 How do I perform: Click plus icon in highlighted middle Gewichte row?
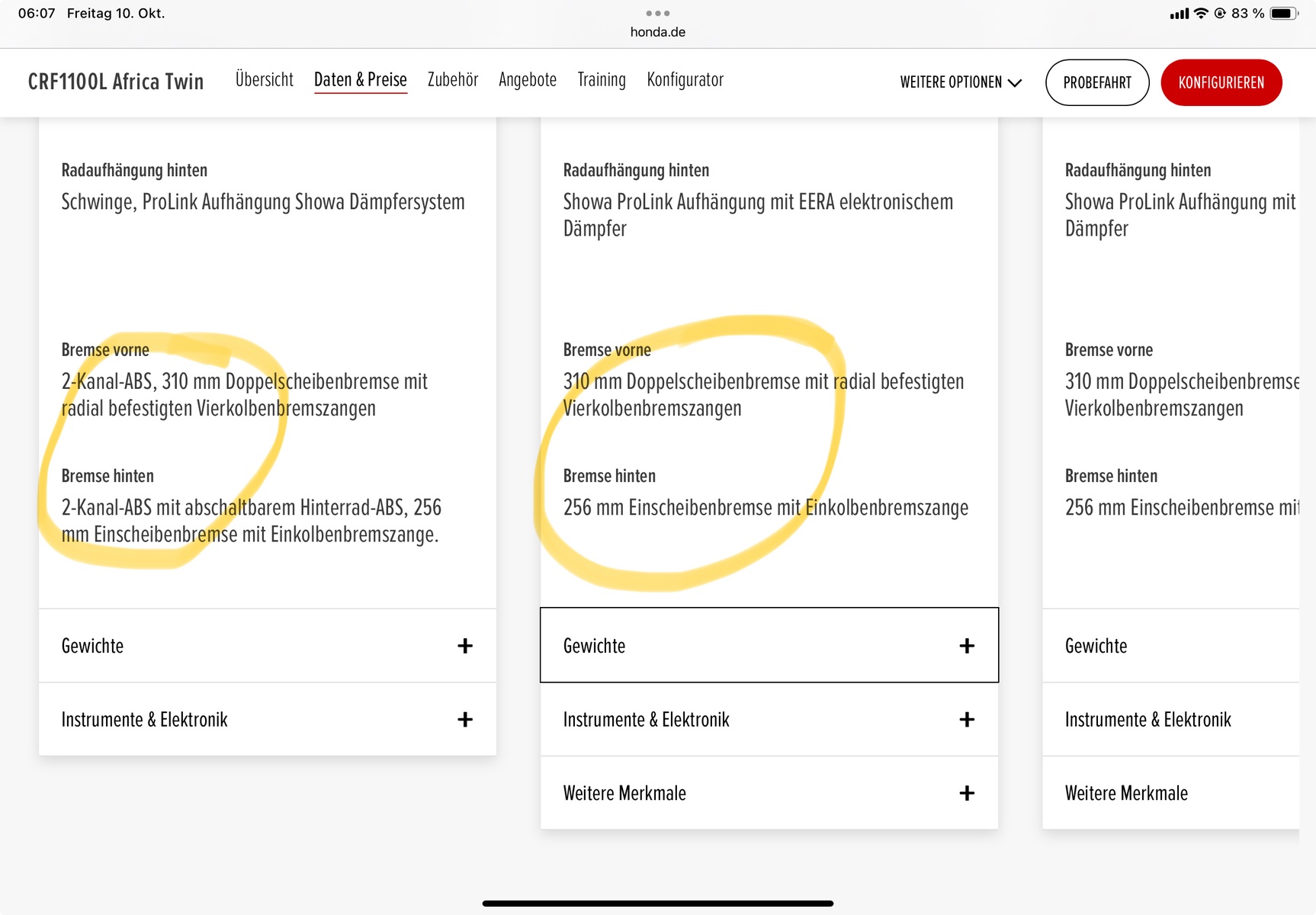[x=967, y=646]
